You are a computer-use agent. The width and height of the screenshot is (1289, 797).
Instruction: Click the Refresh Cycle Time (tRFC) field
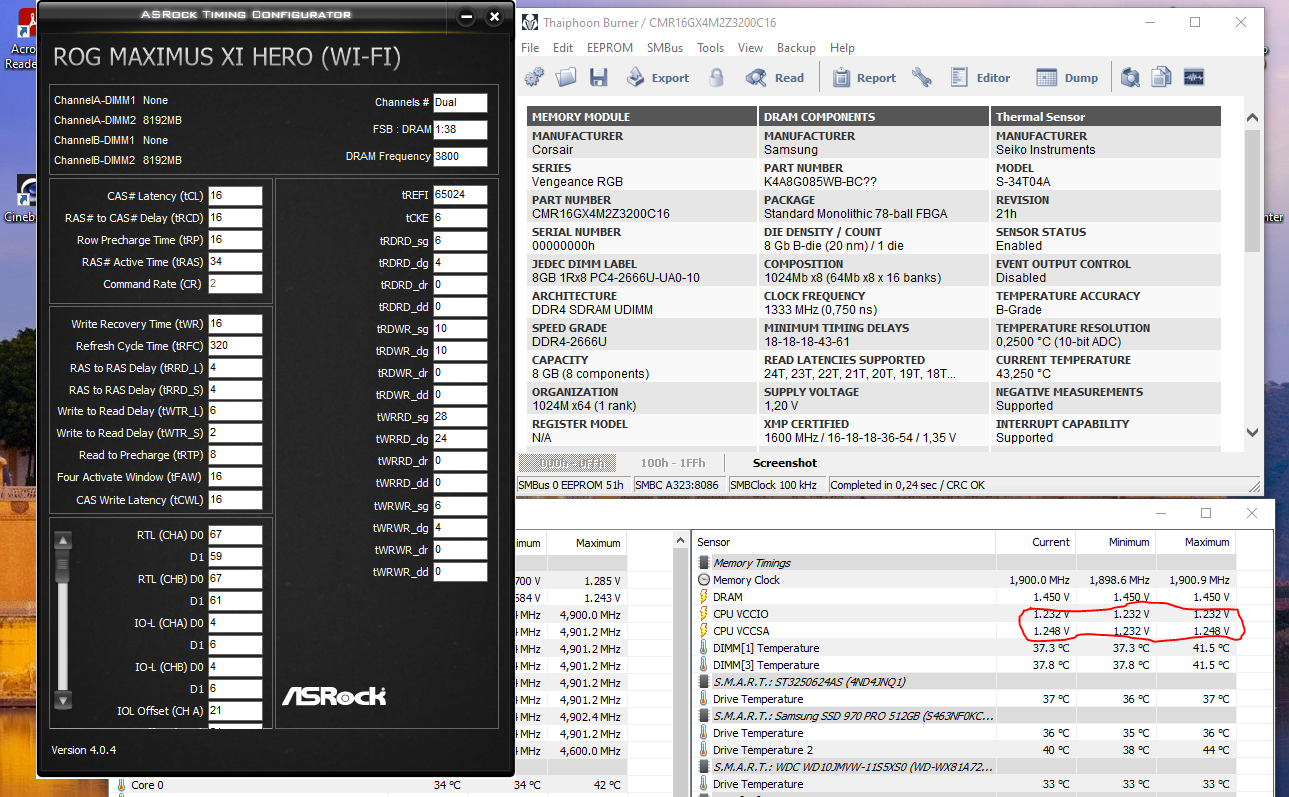[x=235, y=346]
